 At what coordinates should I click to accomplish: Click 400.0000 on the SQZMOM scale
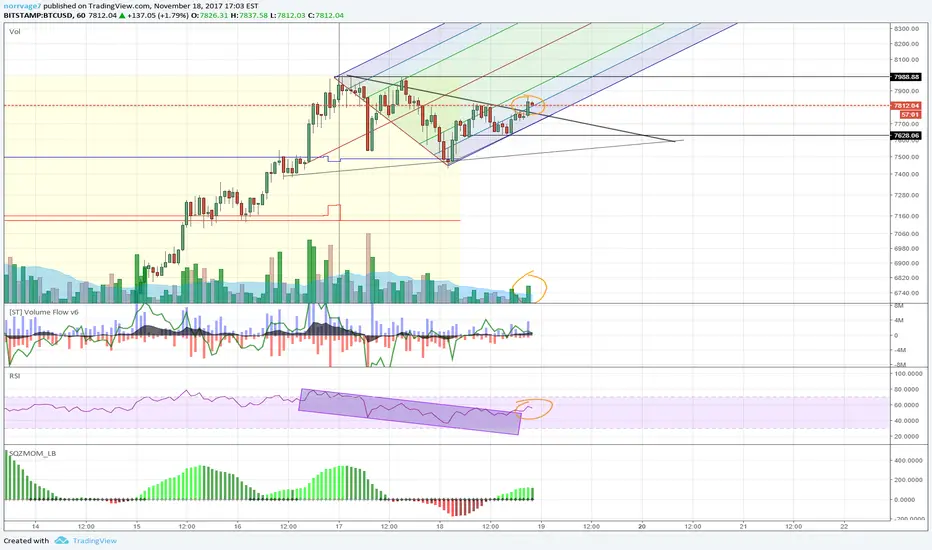(908, 461)
